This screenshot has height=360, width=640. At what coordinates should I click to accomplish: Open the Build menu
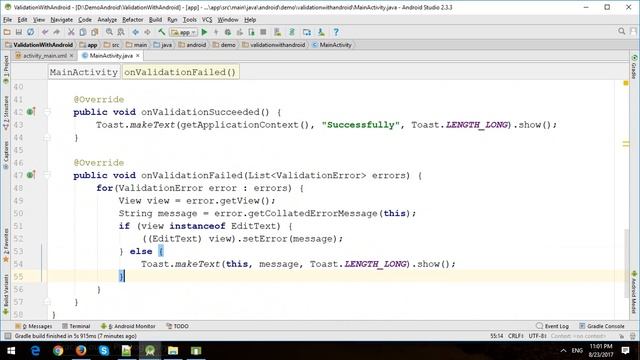click(x=155, y=20)
